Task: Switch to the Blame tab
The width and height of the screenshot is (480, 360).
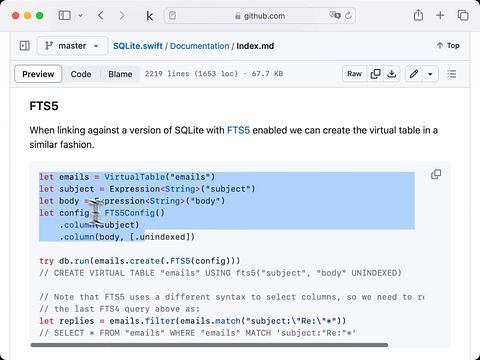Action: (120, 74)
